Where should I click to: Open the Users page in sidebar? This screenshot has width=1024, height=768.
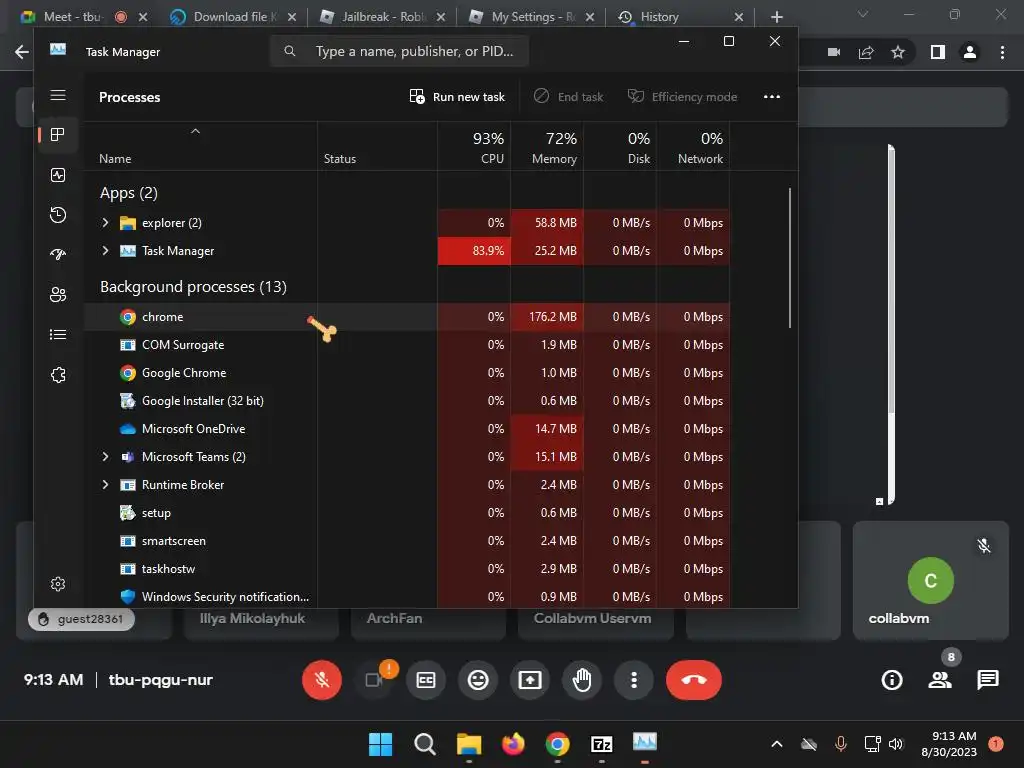coord(57,295)
